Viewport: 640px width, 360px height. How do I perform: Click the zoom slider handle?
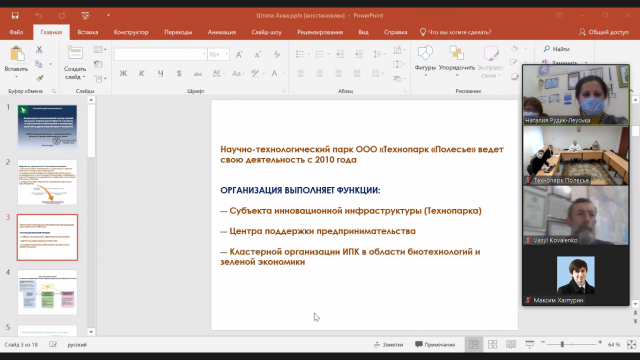point(562,344)
